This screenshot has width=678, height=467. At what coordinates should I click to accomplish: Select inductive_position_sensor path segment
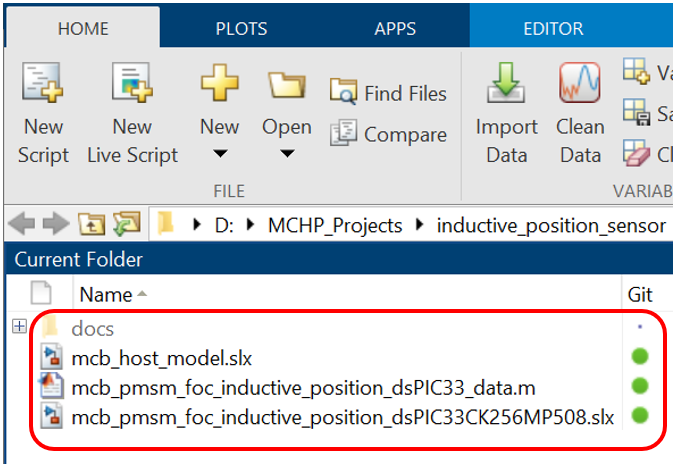551,226
